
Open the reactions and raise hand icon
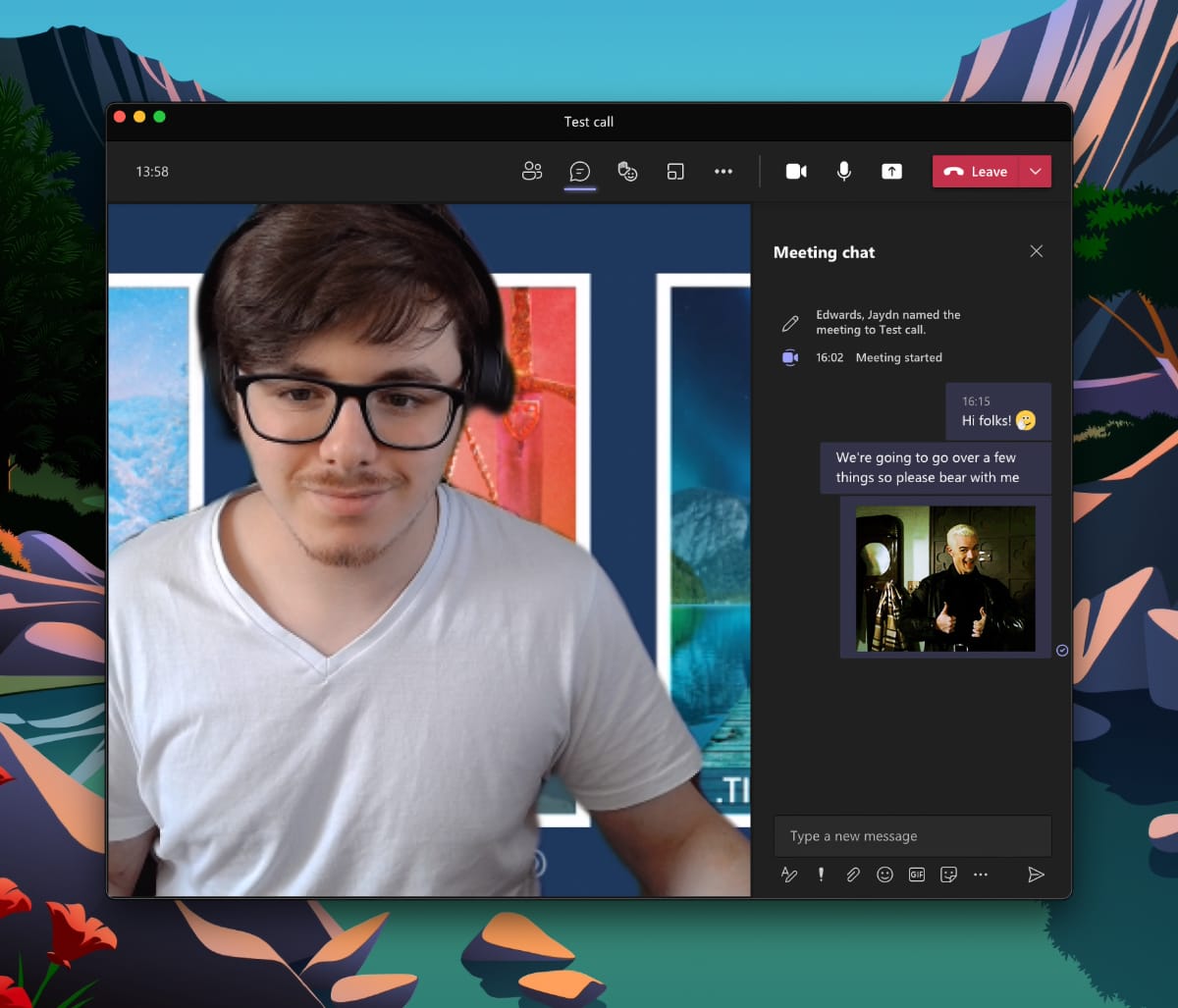pos(627,172)
